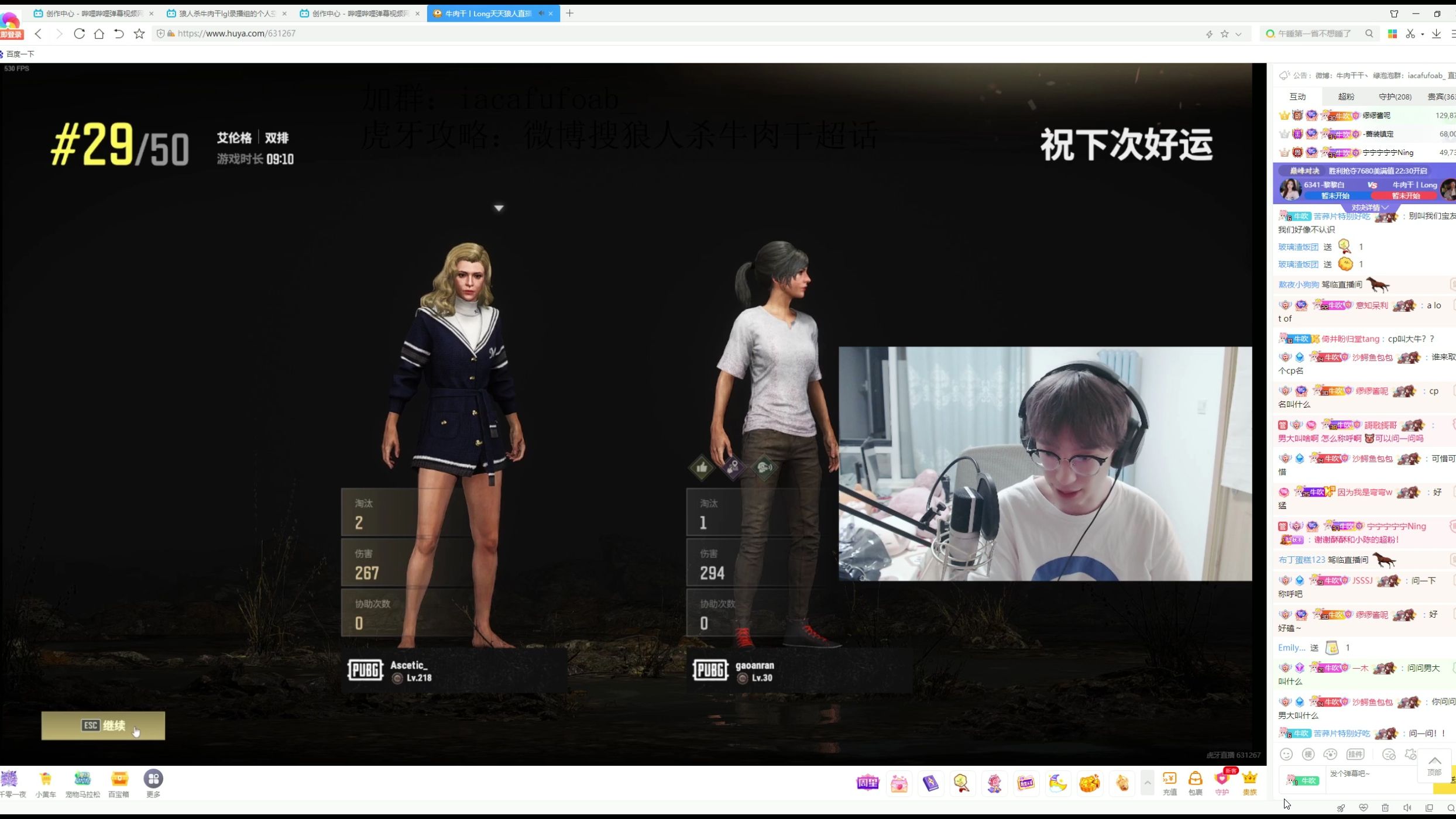
Task: Select the purple magic book gift
Action: tap(930, 783)
